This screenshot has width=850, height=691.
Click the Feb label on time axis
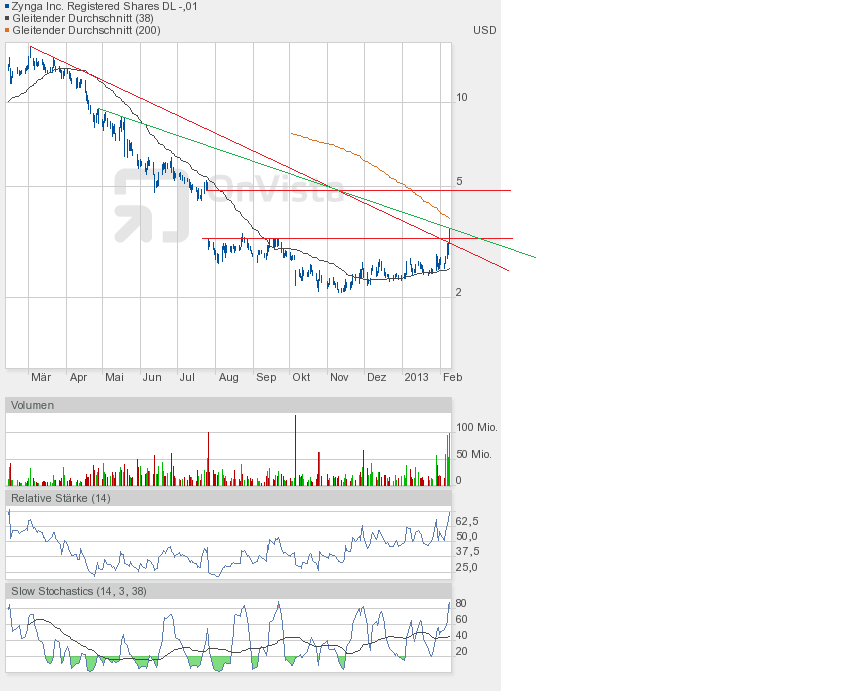(x=452, y=377)
